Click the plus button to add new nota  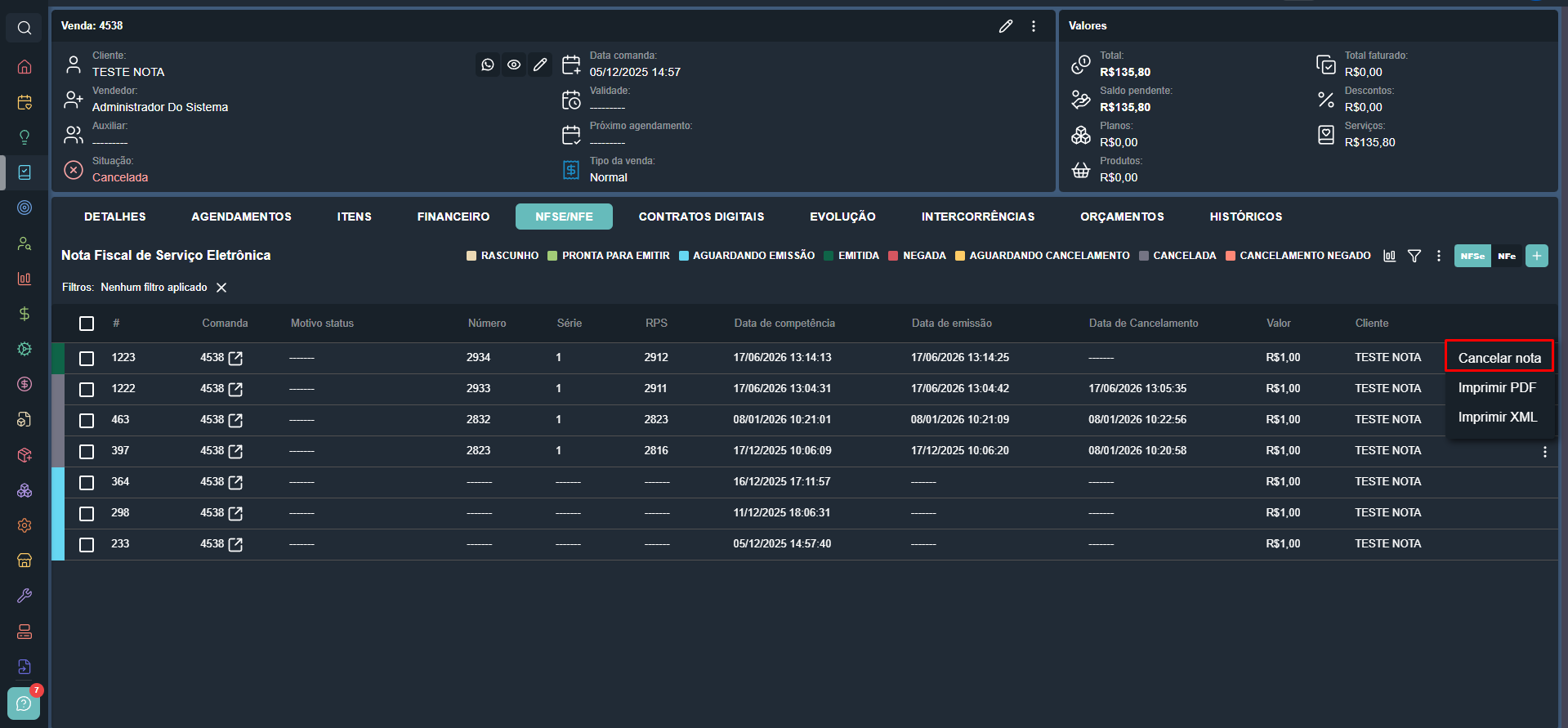pyautogui.click(x=1537, y=256)
